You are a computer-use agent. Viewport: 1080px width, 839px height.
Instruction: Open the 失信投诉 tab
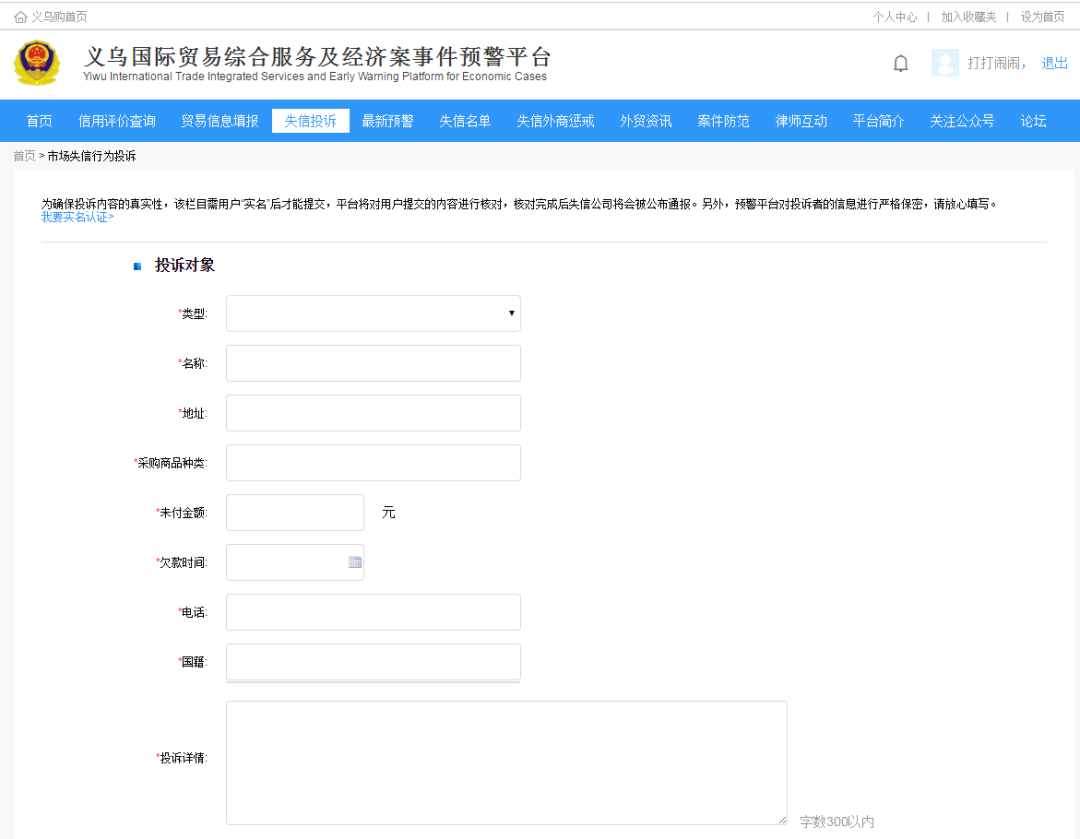[x=310, y=121]
